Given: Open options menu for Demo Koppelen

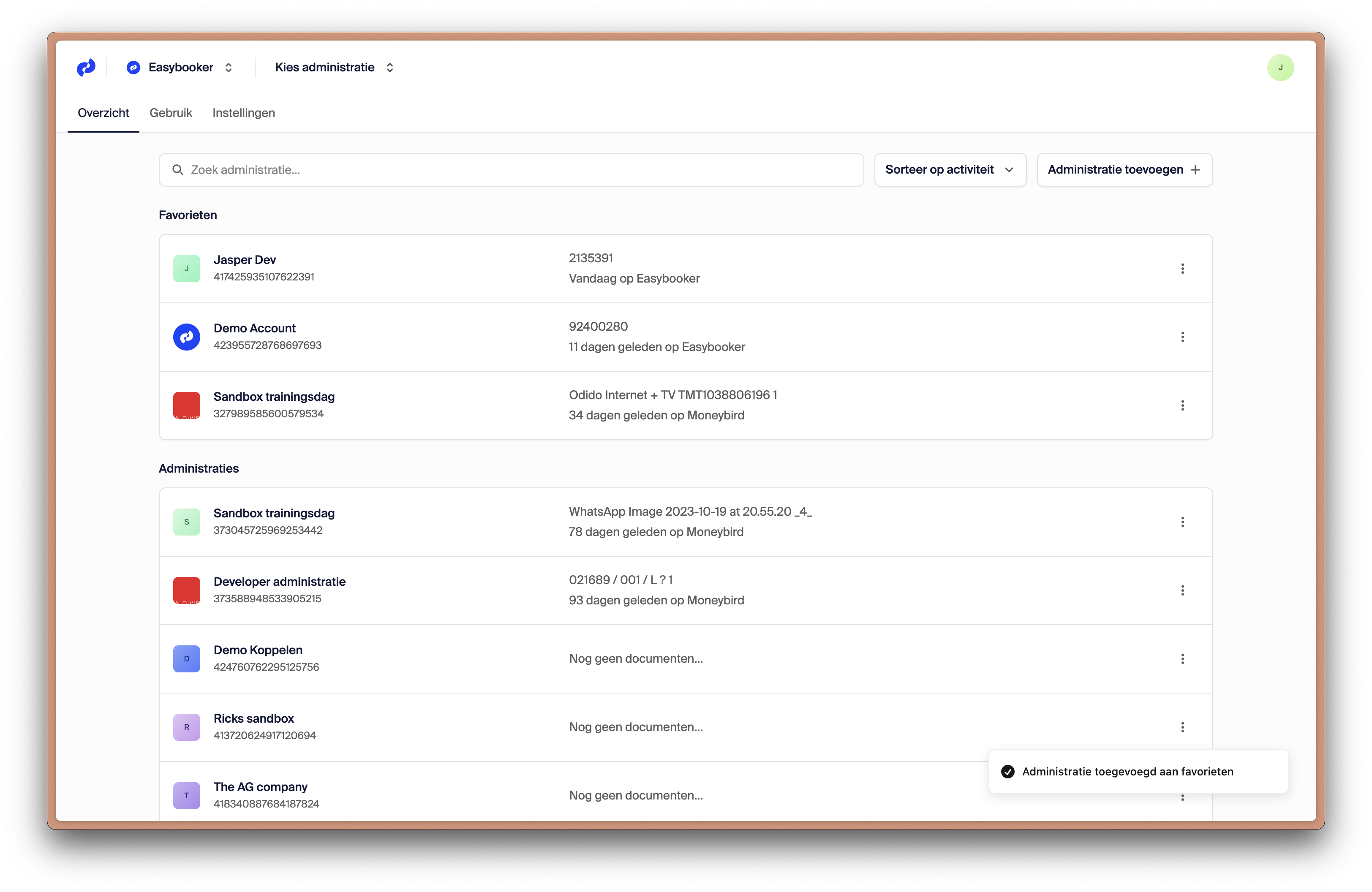Looking at the screenshot, I should [1182, 658].
